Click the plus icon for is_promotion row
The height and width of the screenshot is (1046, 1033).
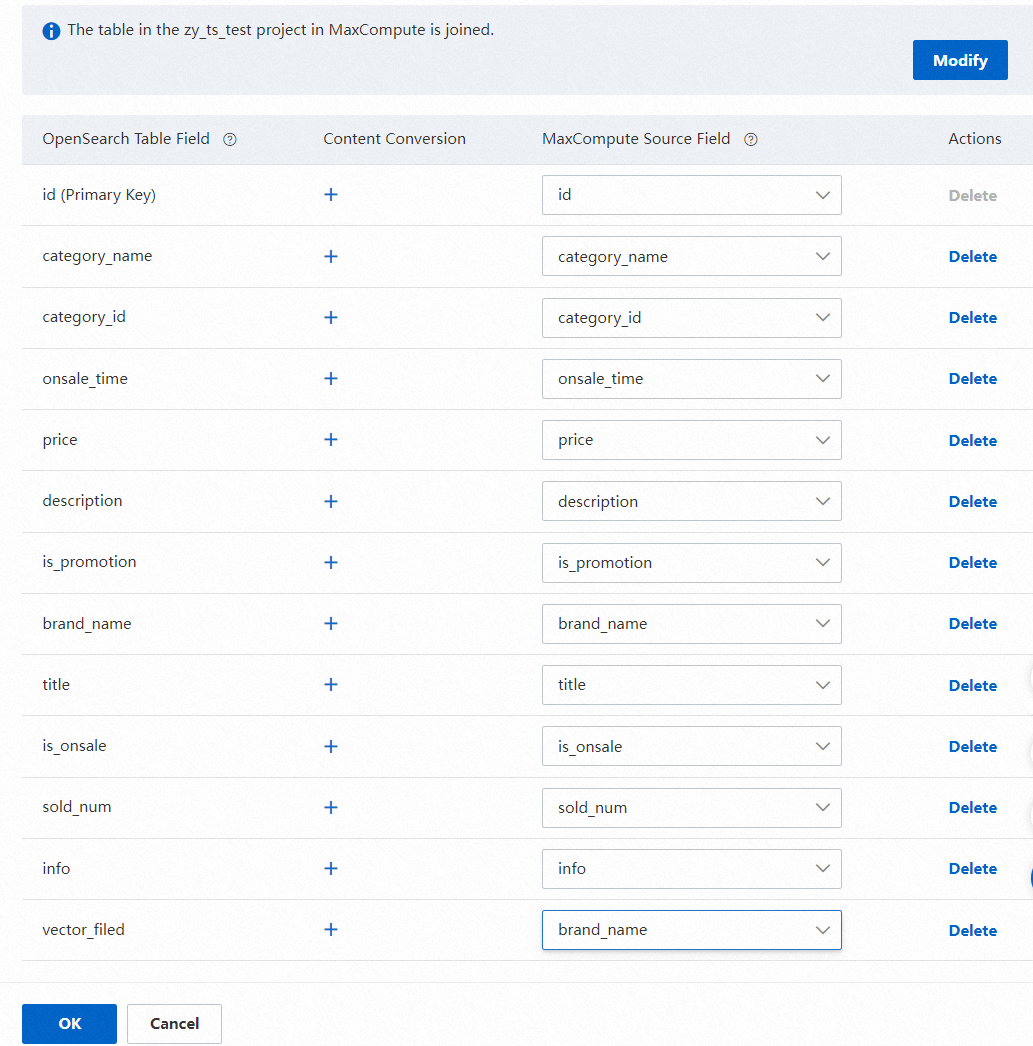[331, 563]
